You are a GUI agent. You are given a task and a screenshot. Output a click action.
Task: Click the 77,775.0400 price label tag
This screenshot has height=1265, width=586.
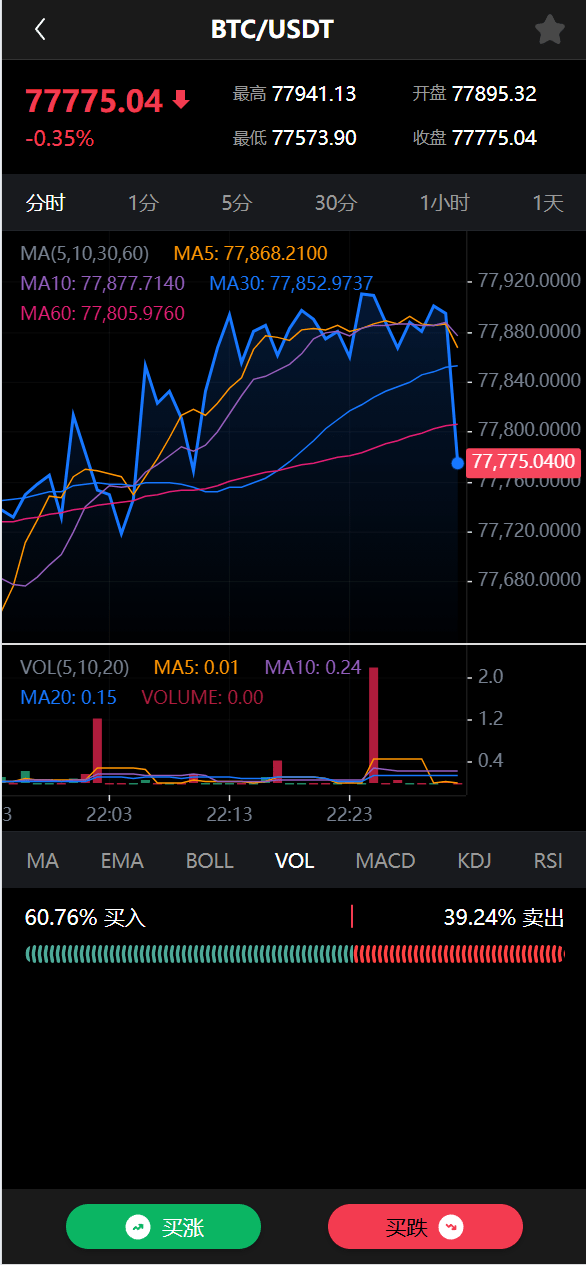[524, 462]
